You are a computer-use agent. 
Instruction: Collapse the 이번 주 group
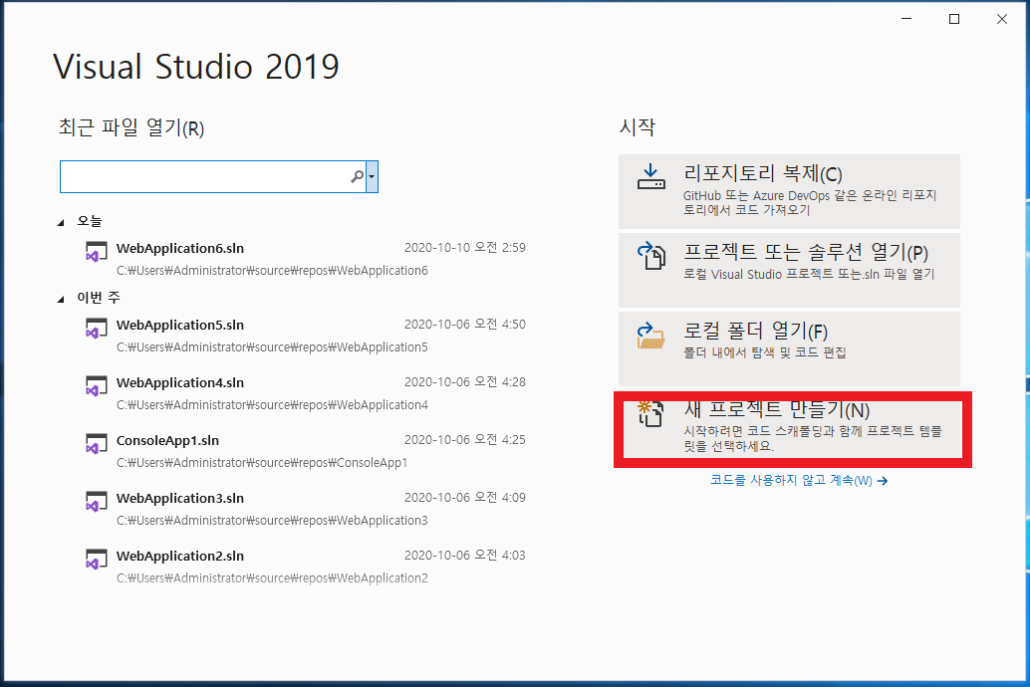(x=61, y=299)
